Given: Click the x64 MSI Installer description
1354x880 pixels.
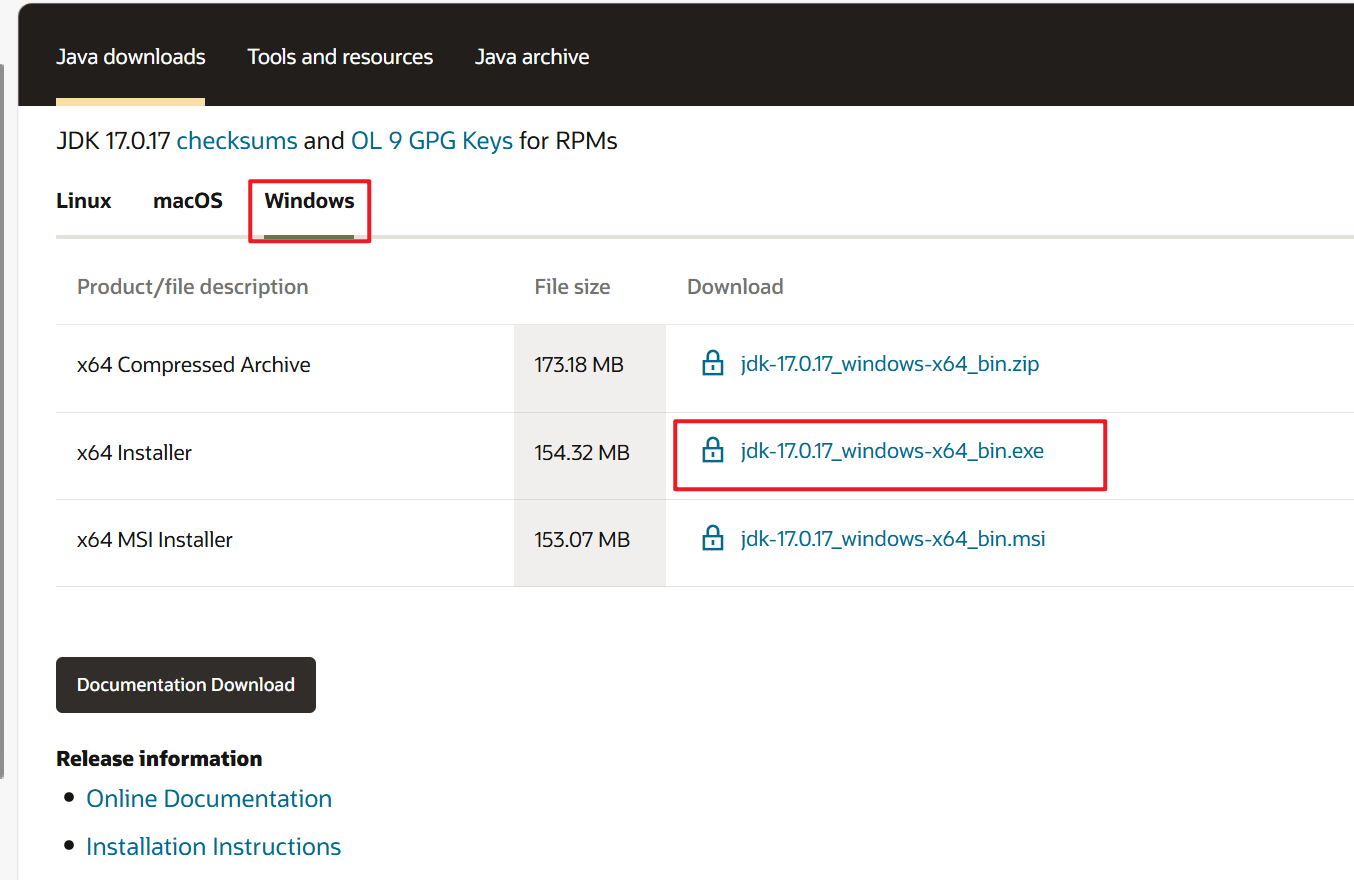Looking at the screenshot, I should coord(155,540).
